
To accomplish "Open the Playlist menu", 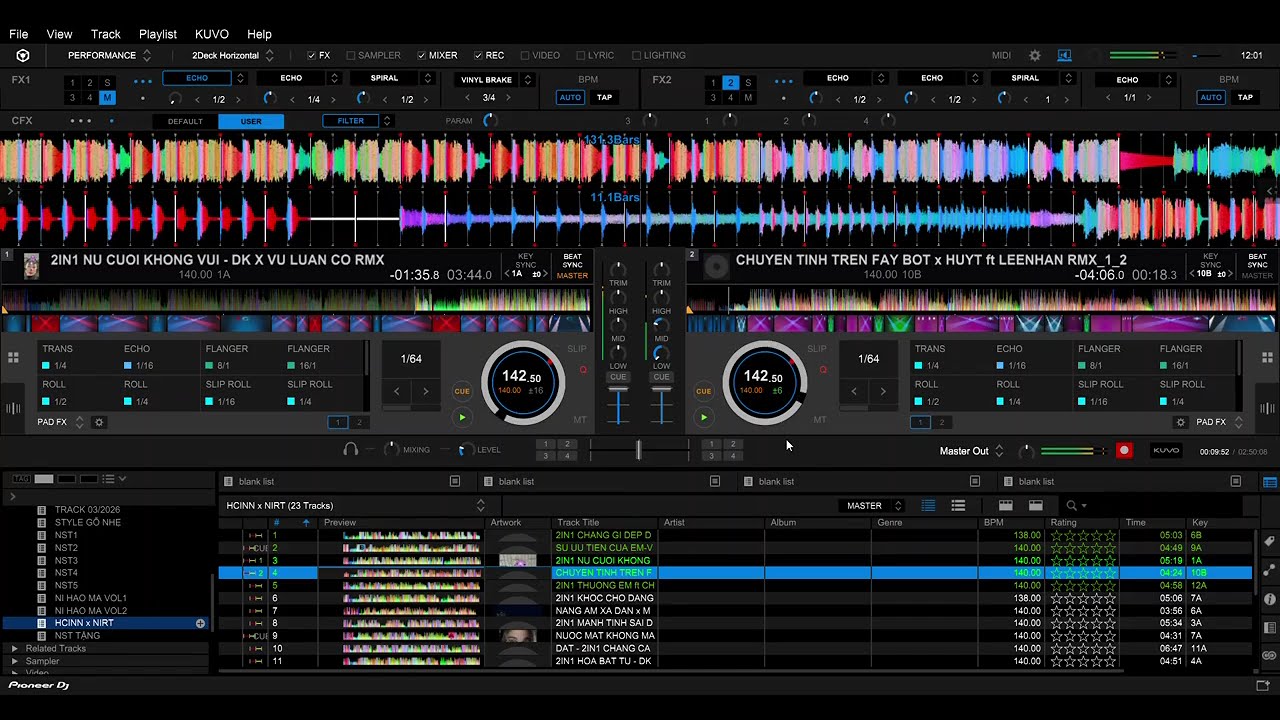I will 158,34.
